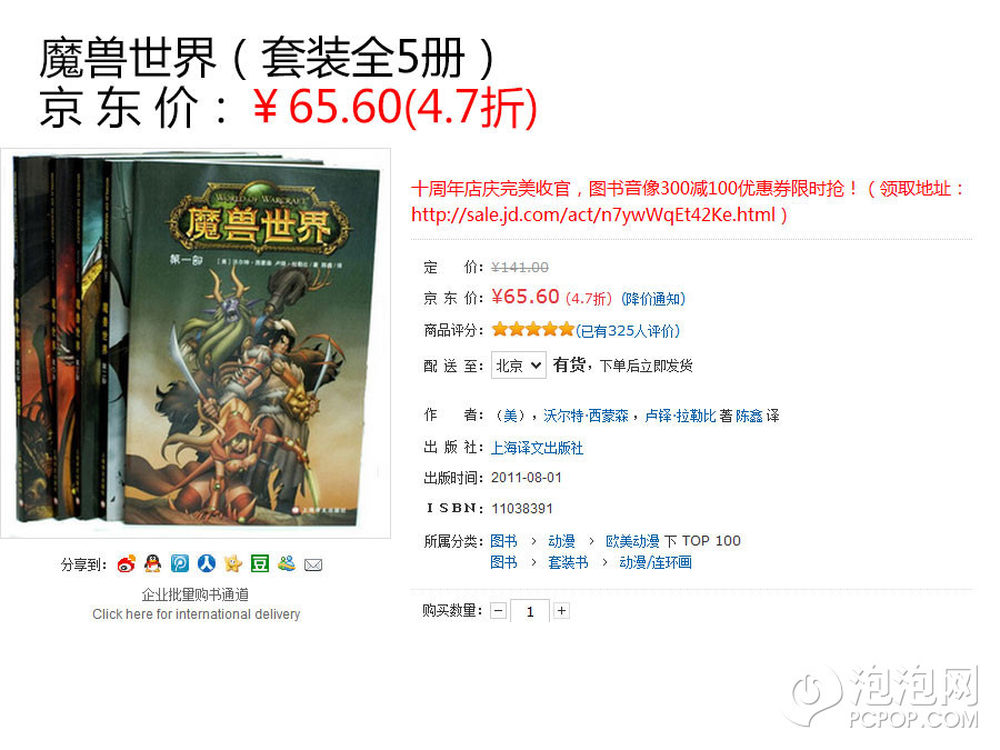Click the World of Warcraft book cover image
This screenshot has height=750, width=1000.
pyautogui.click(x=196, y=344)
